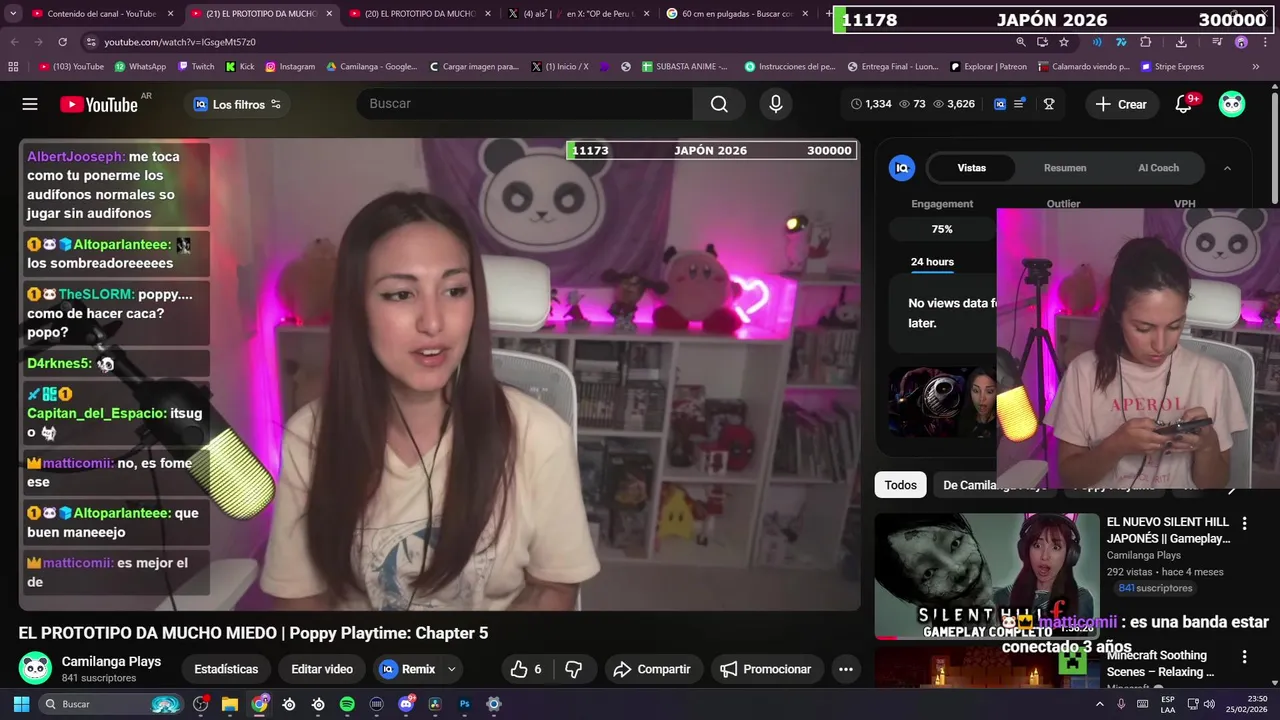The image size is (1280, 720).
Task: Switch to (20) EL PROTOTIPO browser tab
Action: (420, 14)
